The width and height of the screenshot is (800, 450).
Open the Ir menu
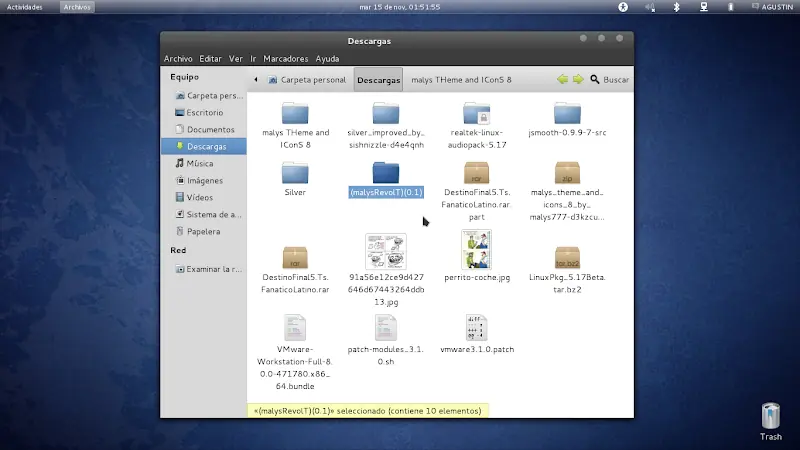[x=253, y=59]
